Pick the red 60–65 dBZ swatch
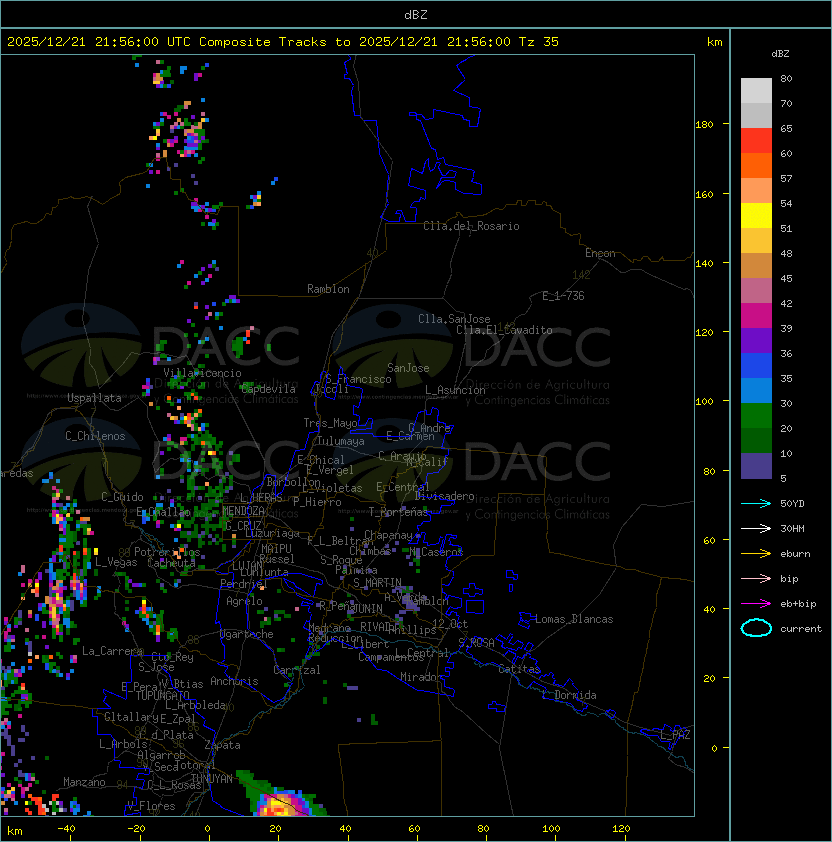 (756, 141)
